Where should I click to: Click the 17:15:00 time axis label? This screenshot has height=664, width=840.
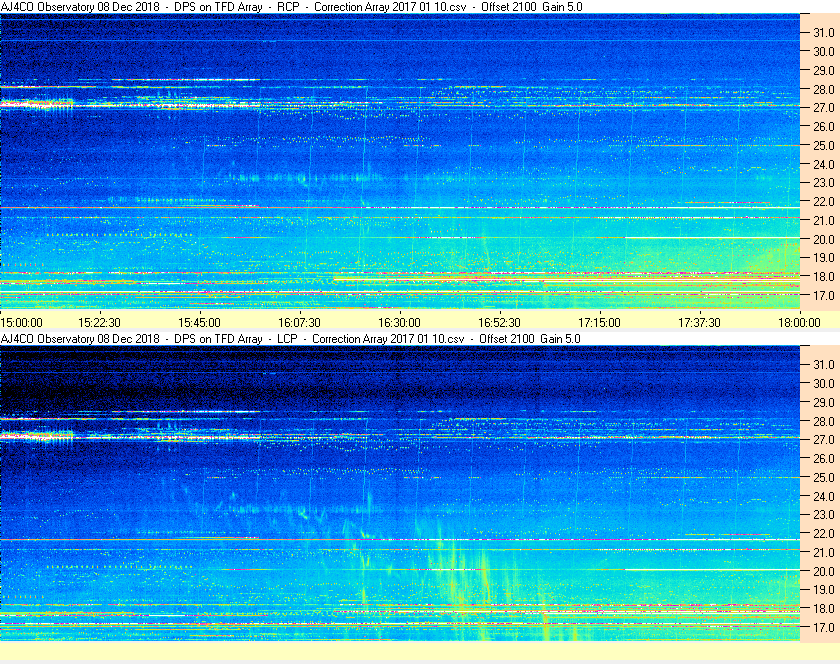click(x=599, y=323)
